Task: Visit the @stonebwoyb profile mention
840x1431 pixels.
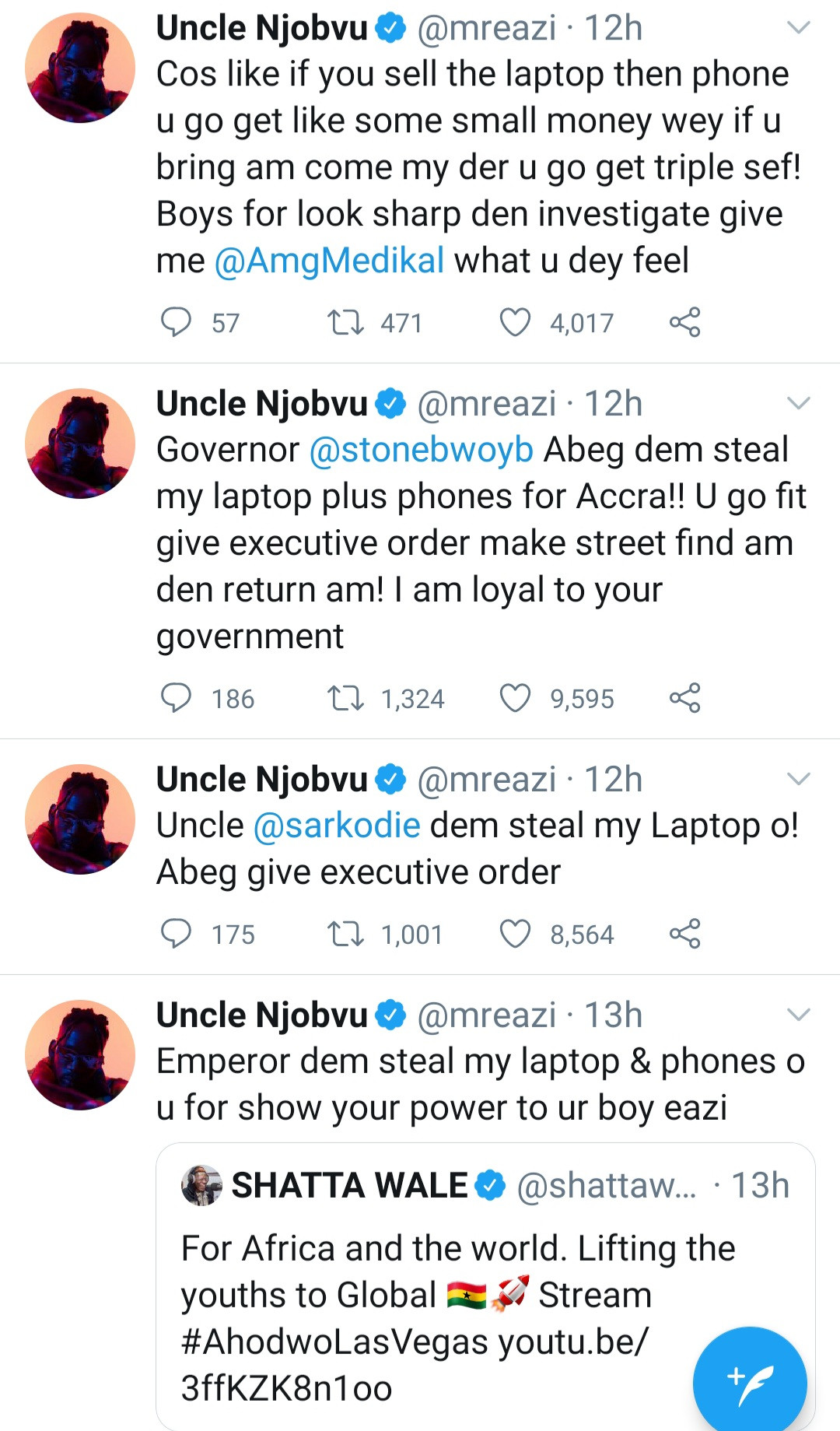Action: pos(422,450)
